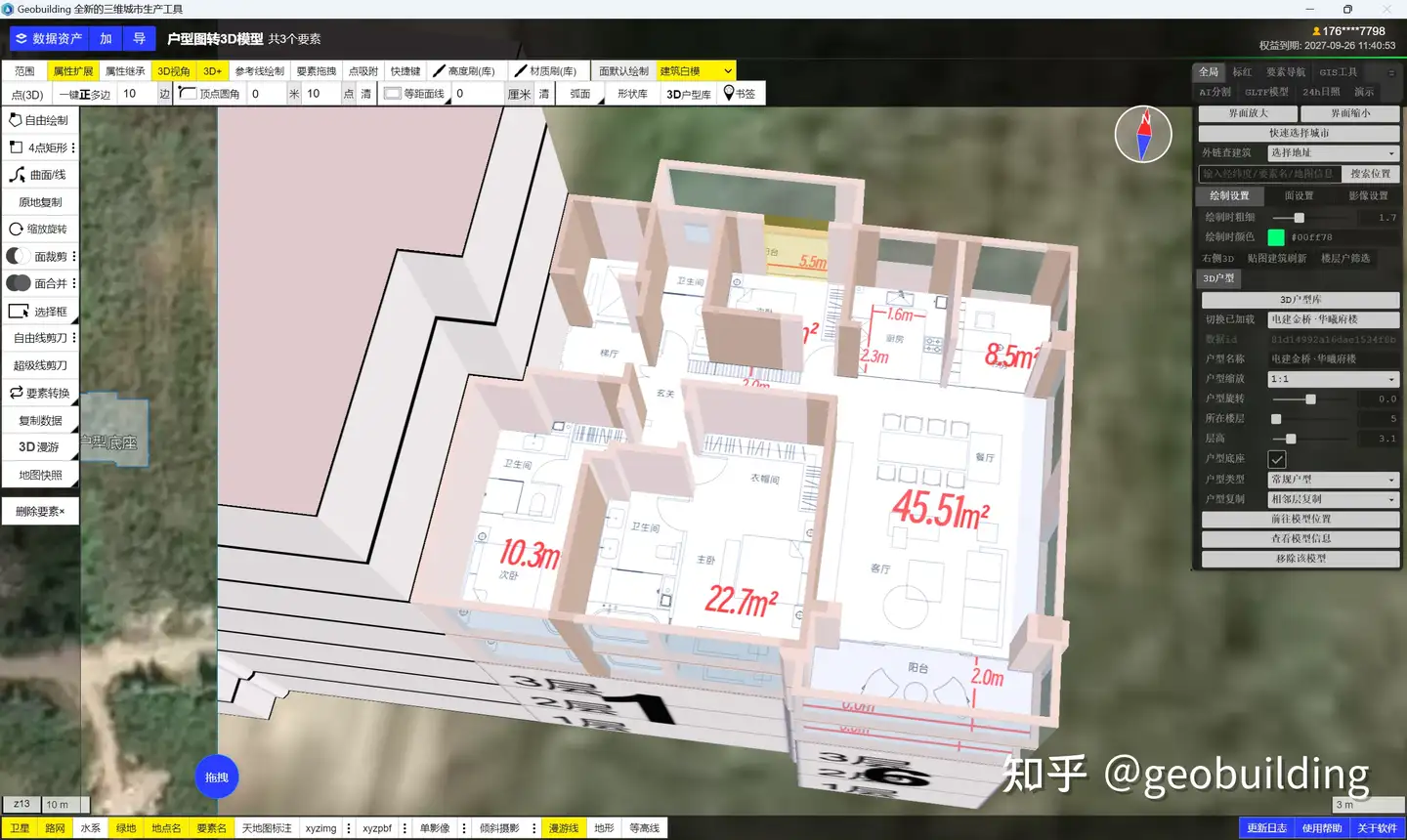Toggle the 地点名 place names layer
The height and width of the screenshot is (840, 1407).
166,828
